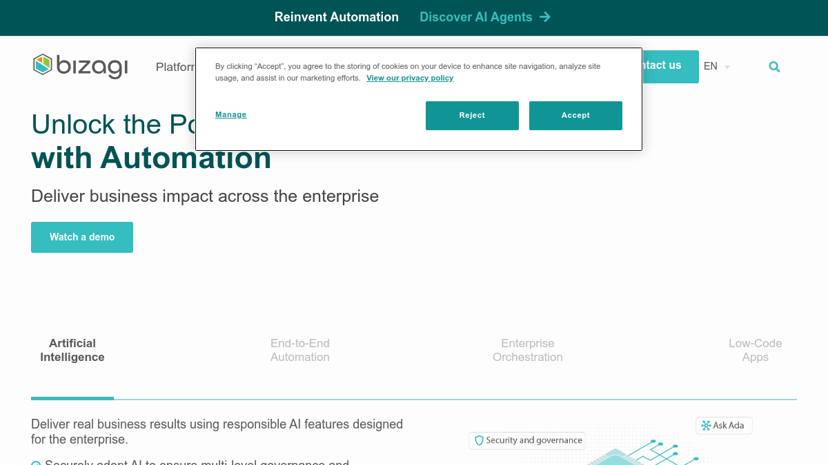Image resolution: width=828 pixels, height=465 pixels.
Task: Reject cookies in the consent dialog
Action: tap(472, 115)
